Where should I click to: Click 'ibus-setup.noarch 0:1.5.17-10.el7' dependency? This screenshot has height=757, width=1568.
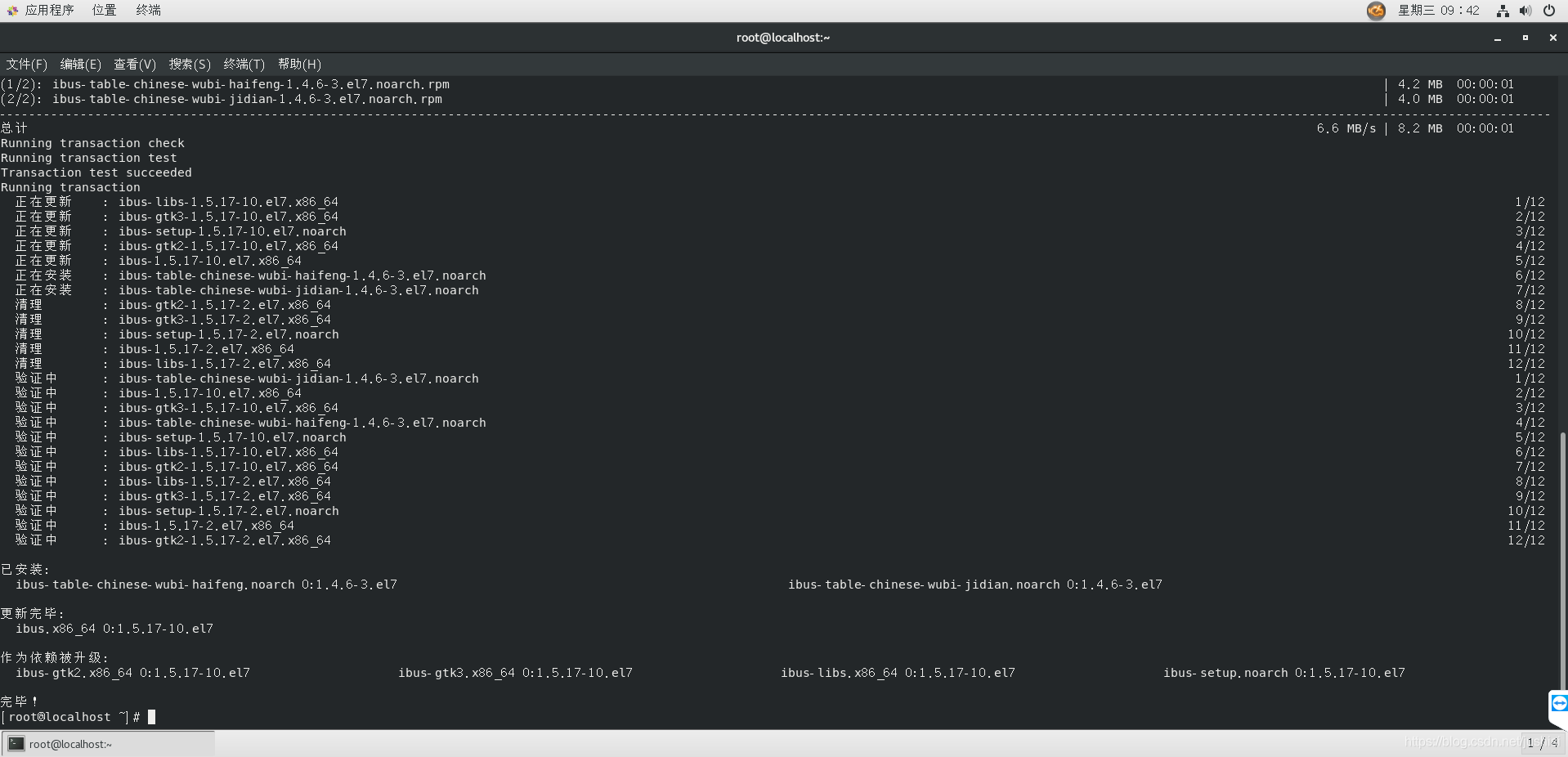click(x=1284, y=673)
